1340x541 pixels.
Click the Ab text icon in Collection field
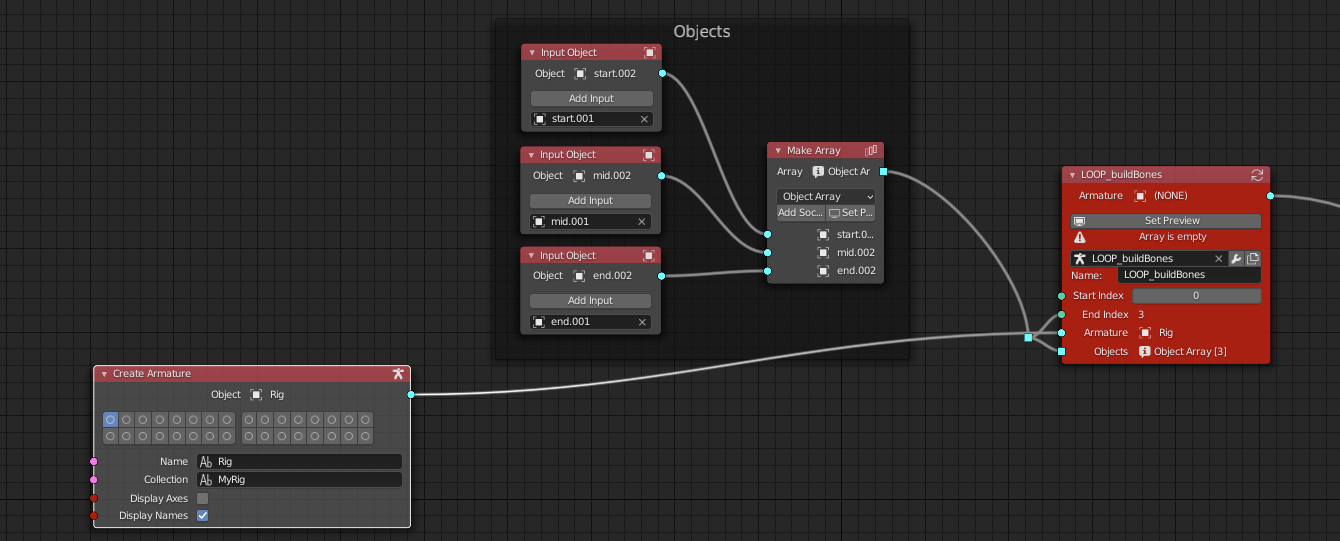coord(206,480)
